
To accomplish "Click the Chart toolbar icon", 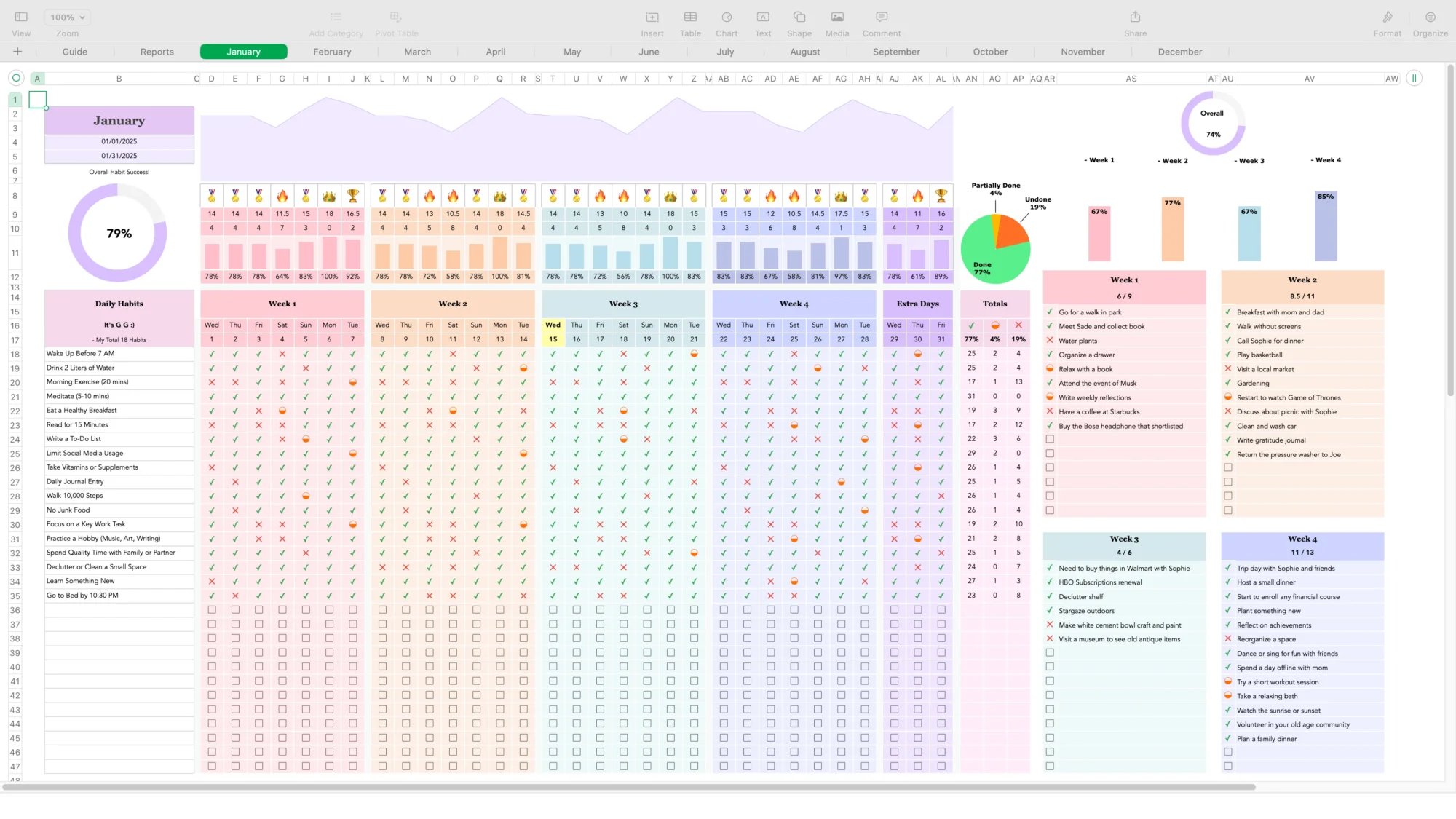I will [727, 17].
